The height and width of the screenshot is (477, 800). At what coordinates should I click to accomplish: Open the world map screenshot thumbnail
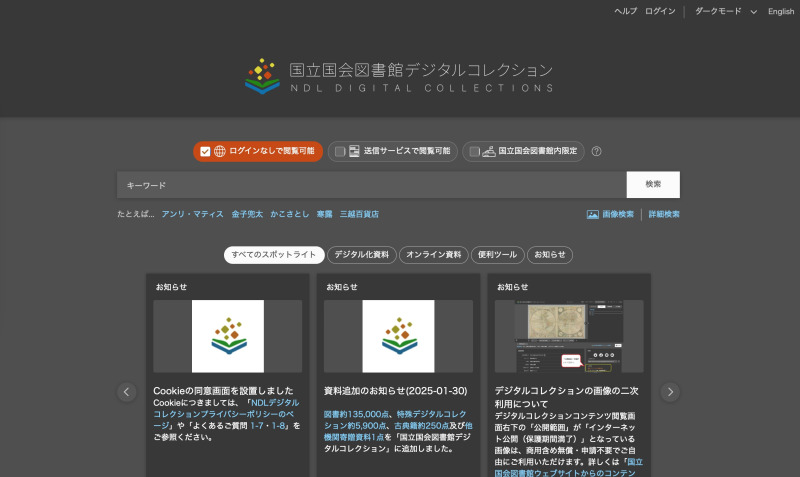click(x=569, y=336)
